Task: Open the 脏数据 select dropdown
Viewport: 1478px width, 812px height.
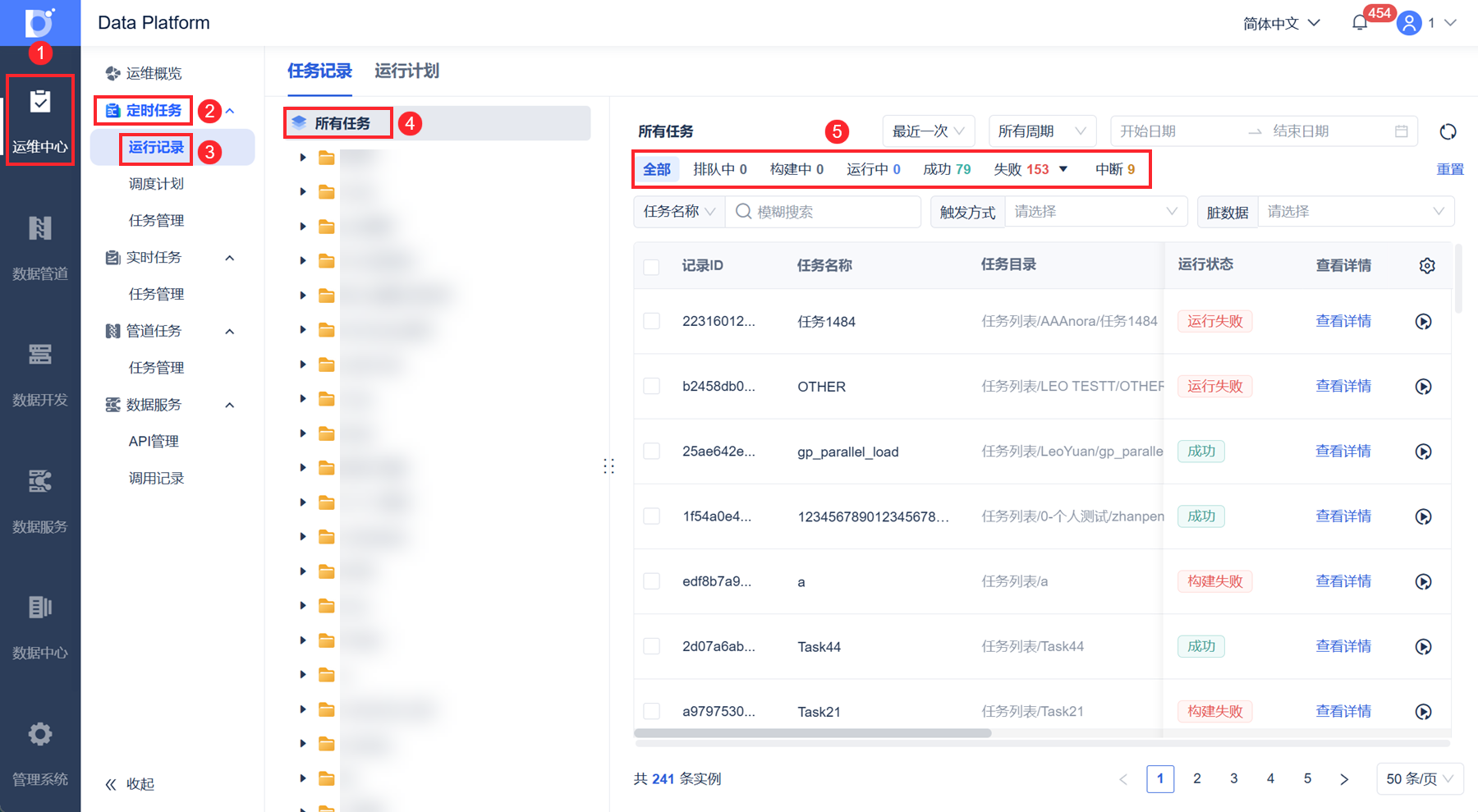Action: tap(1356, 212)
